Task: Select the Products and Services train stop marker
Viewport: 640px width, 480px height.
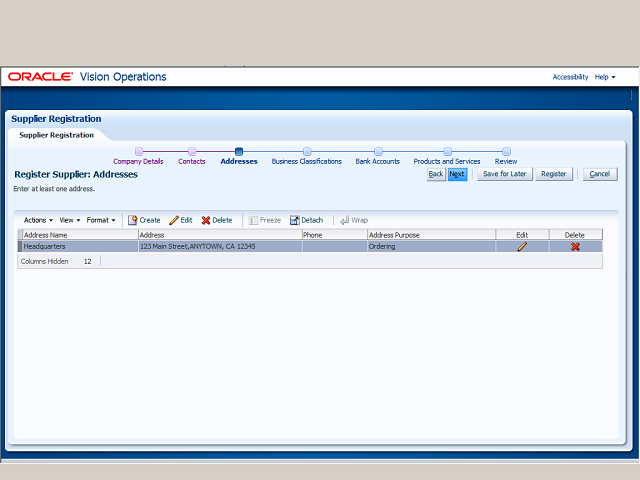Action: [447, 151]
